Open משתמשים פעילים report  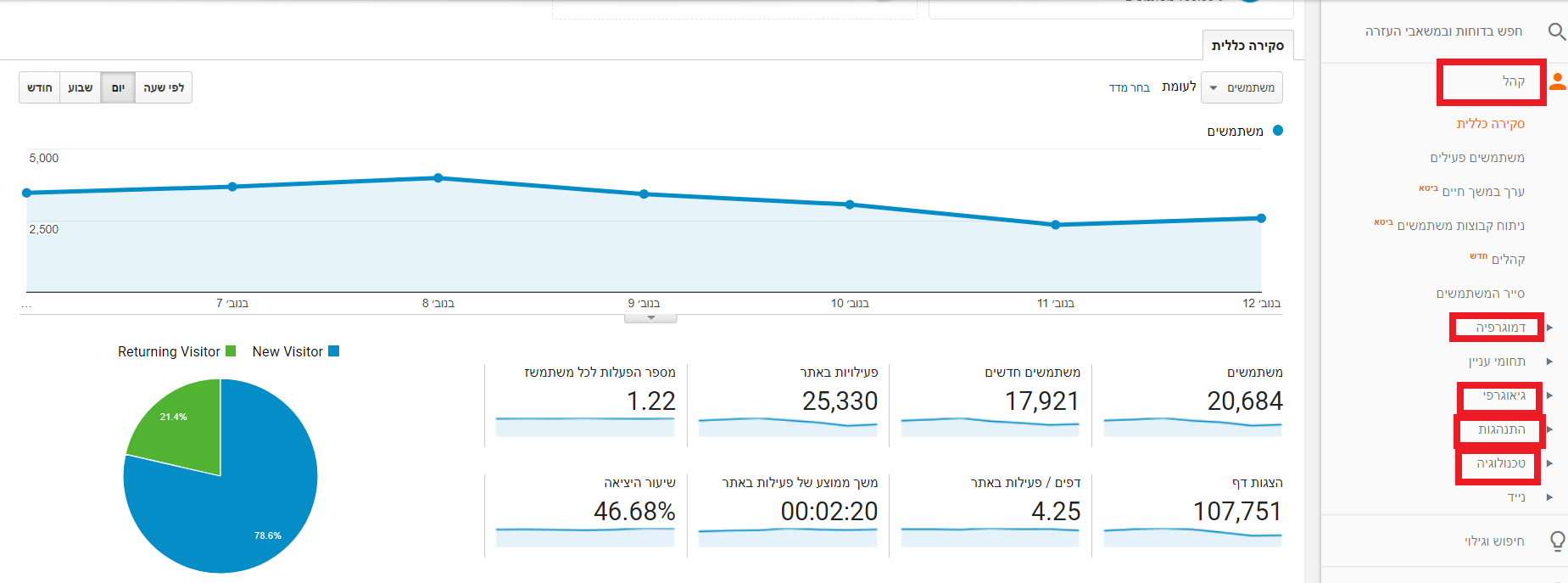[x=1477, y=158]
